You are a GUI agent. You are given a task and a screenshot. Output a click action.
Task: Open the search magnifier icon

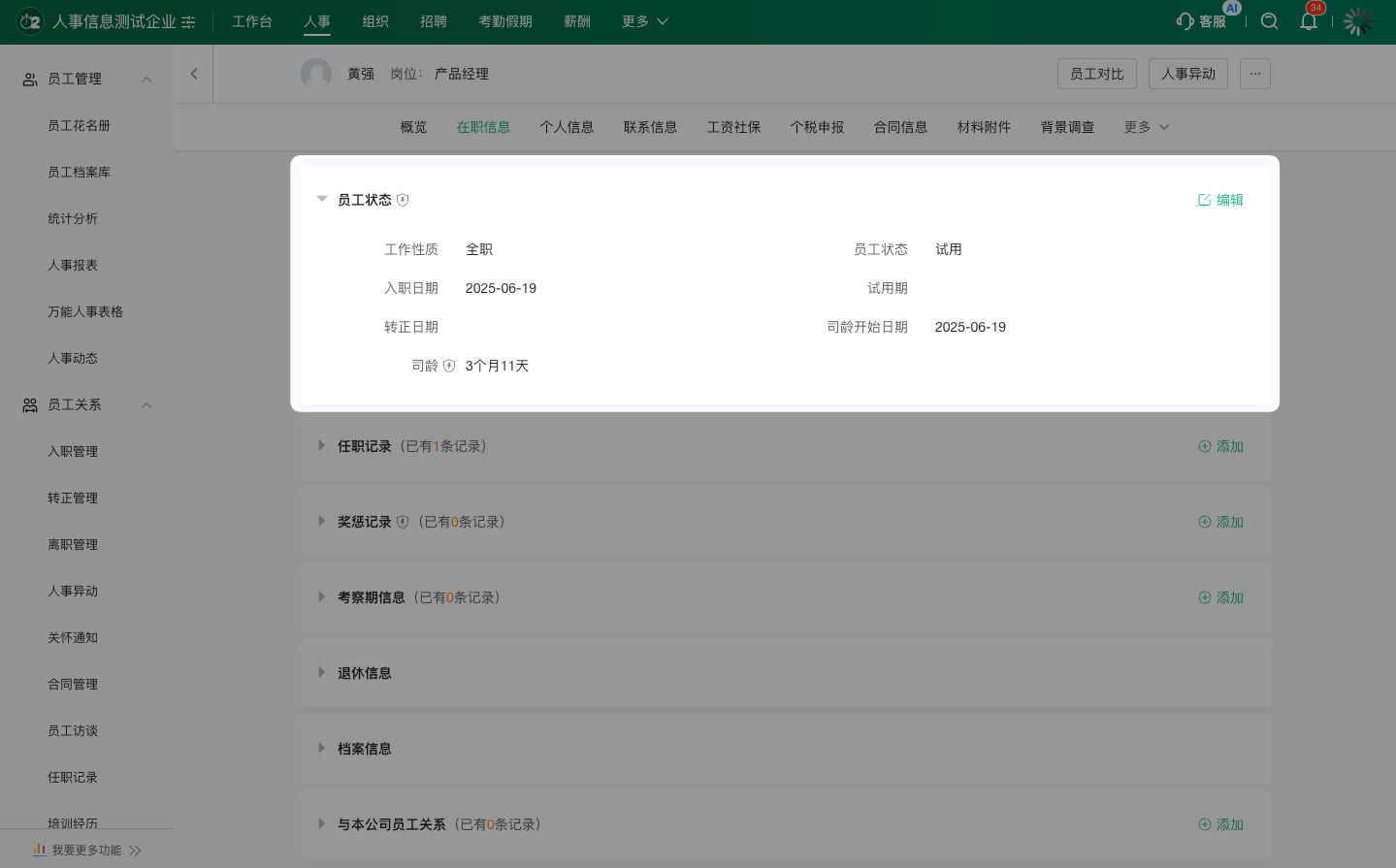pyautogui.click(x=1269, y=21)
